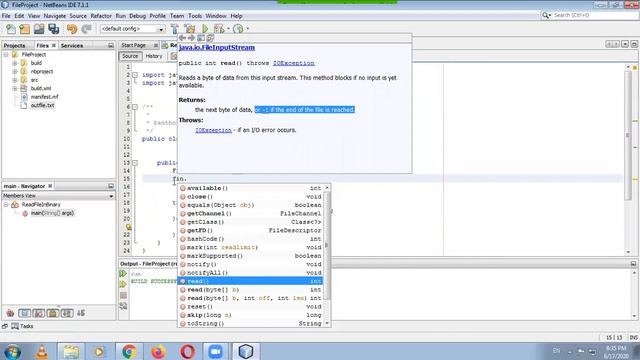Image resolution: width=640 pixels, height=360 pixels.
Task: Click the Search input field
Action: click(595, 15)
